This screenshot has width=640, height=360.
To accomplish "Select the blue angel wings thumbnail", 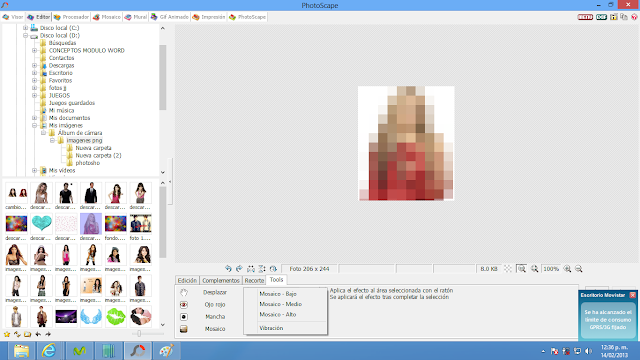I will [91, 317].
